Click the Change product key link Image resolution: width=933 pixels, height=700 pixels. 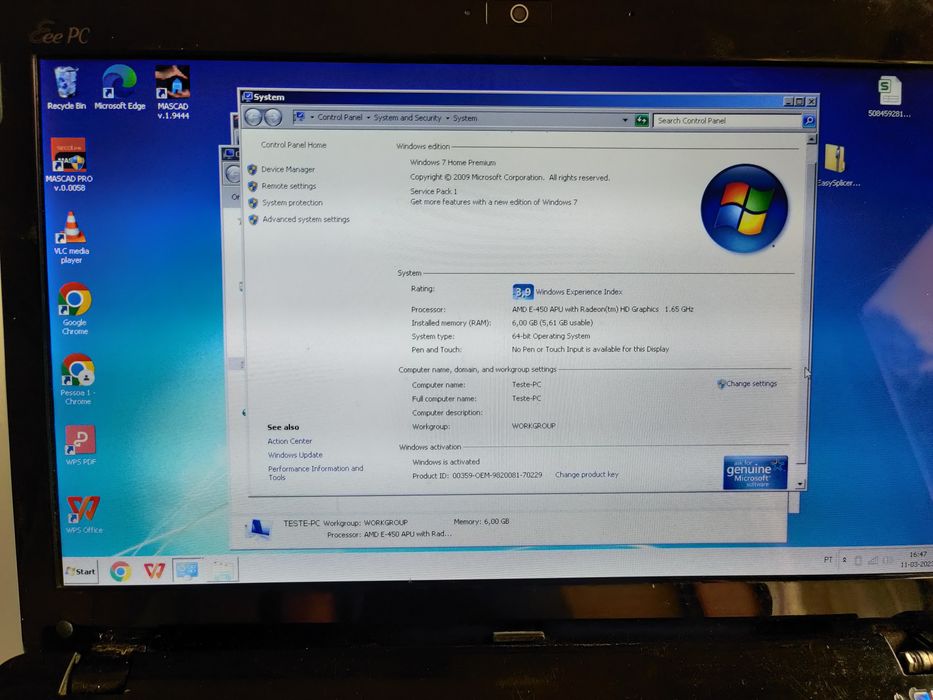click(x=587, y=474)
